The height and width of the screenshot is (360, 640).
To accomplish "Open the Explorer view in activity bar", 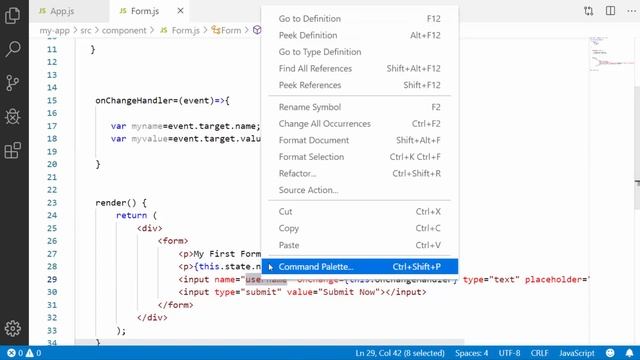I will 13,16.
